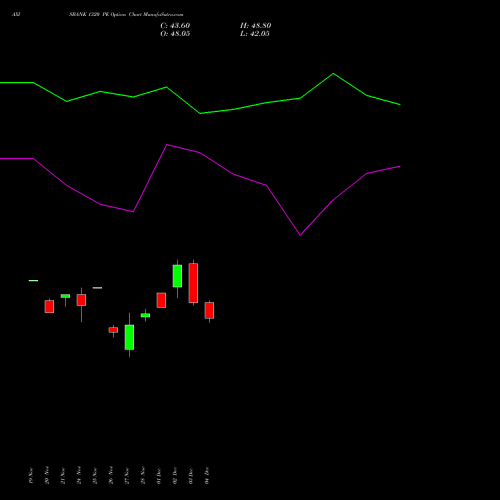Click the 26 Nov date label
The image size is (500, 500).
click(111, 476)
